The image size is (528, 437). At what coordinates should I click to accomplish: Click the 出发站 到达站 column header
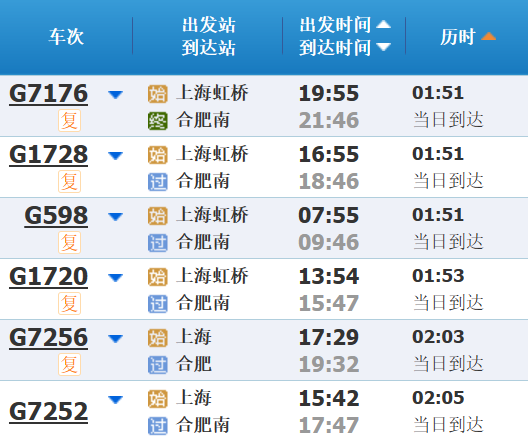point(208,36)
